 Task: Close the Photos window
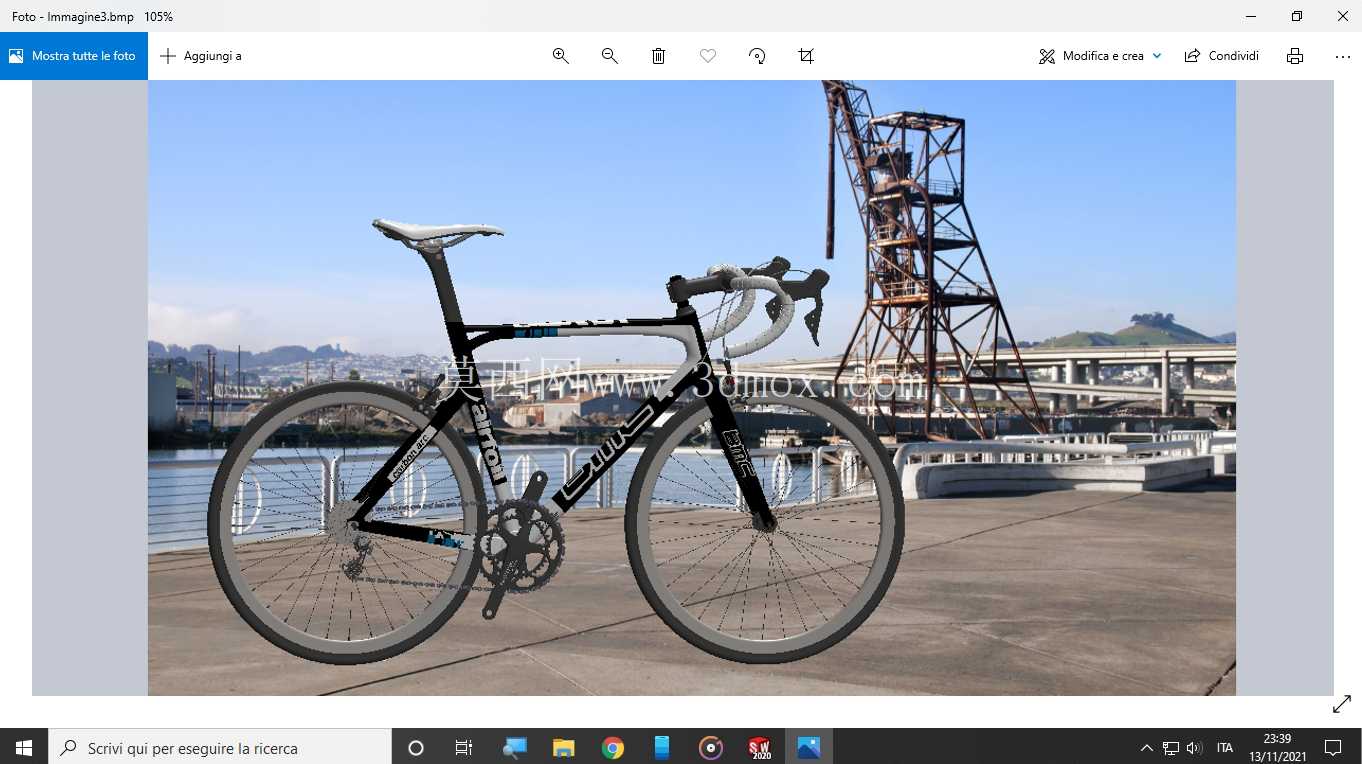click(1343, 16)
